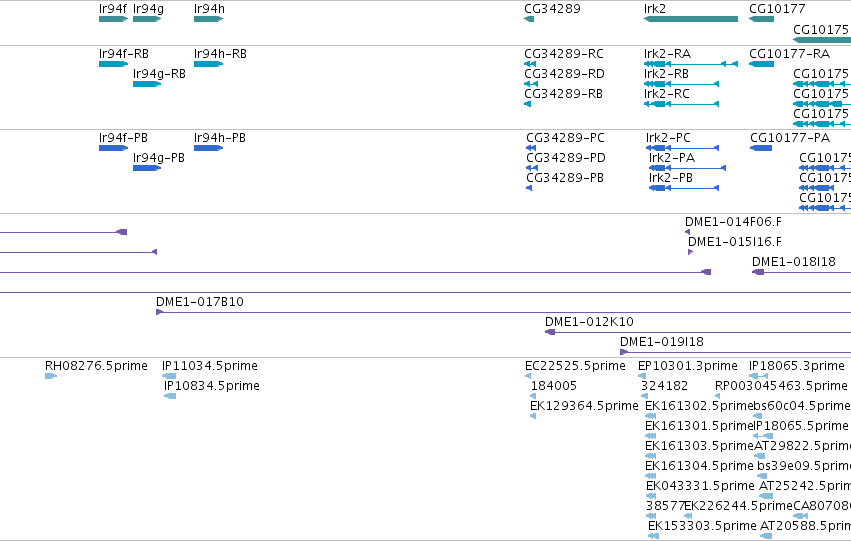Click the Ir94g gene label
This screenshot has width=851, height=541.
click(148, 9)
